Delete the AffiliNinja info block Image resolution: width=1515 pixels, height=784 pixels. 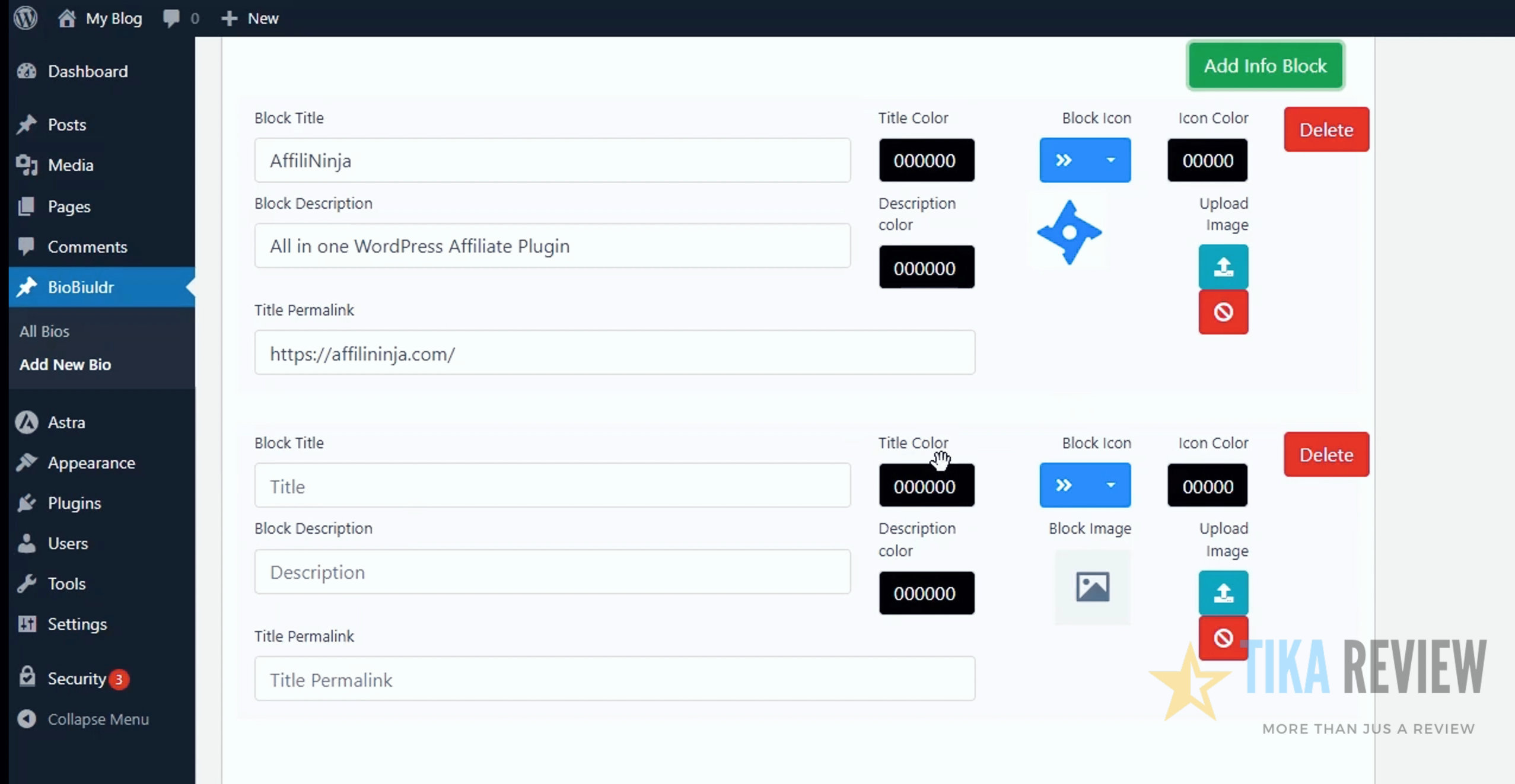point(1326,129)
